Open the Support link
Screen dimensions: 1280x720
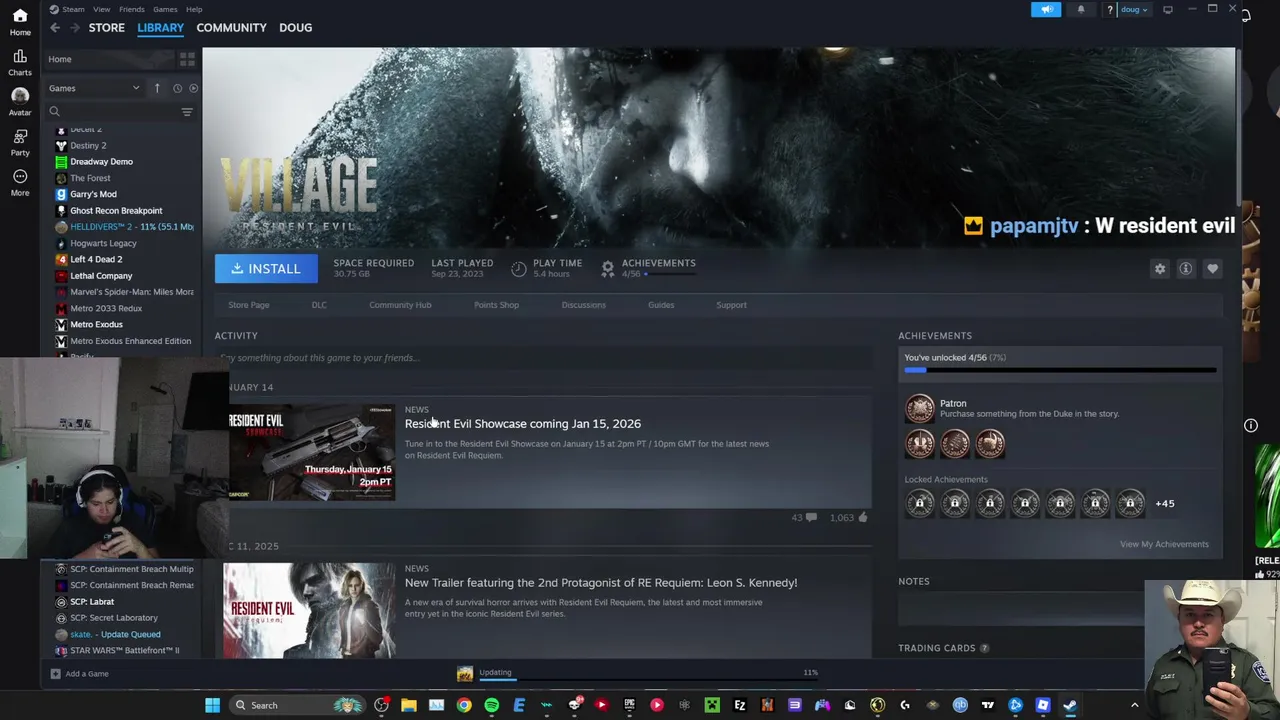point(731,305)
